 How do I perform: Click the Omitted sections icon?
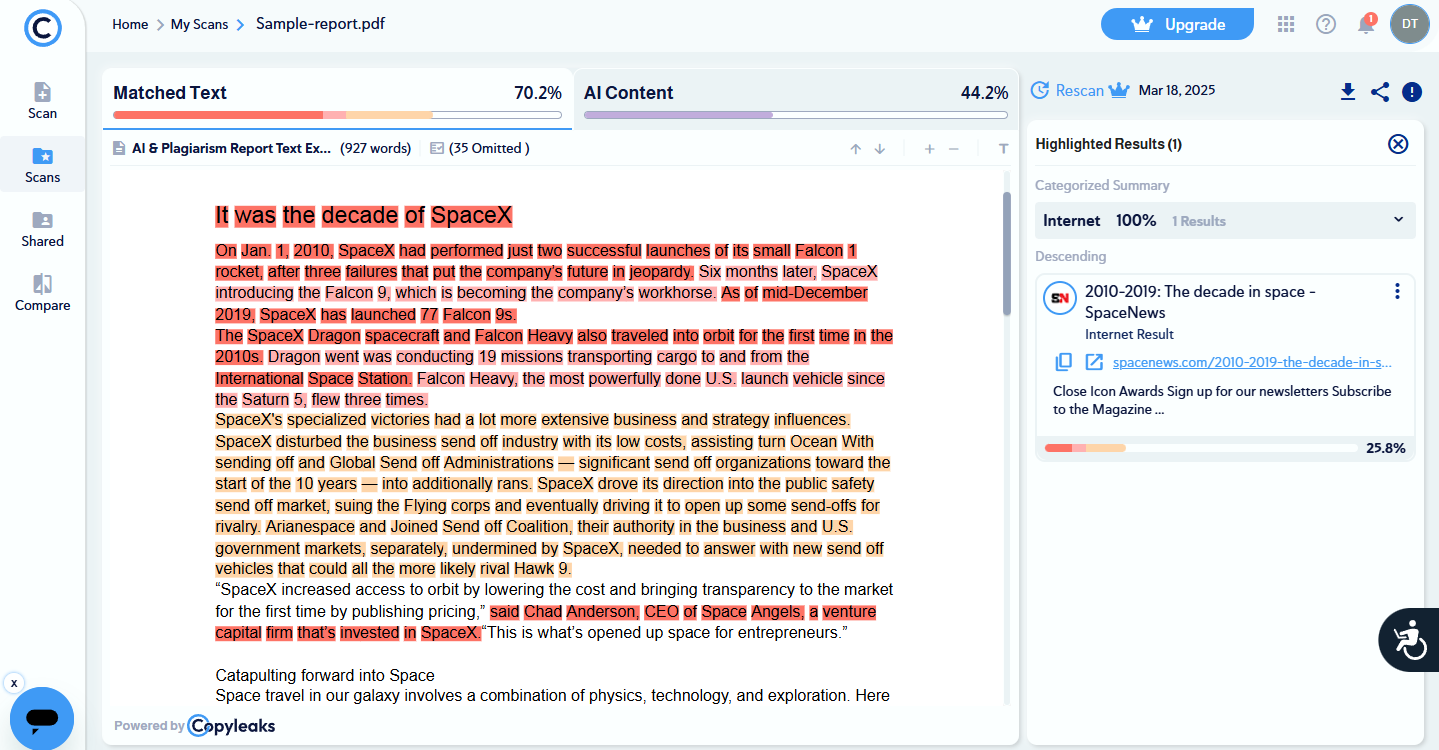436,148
